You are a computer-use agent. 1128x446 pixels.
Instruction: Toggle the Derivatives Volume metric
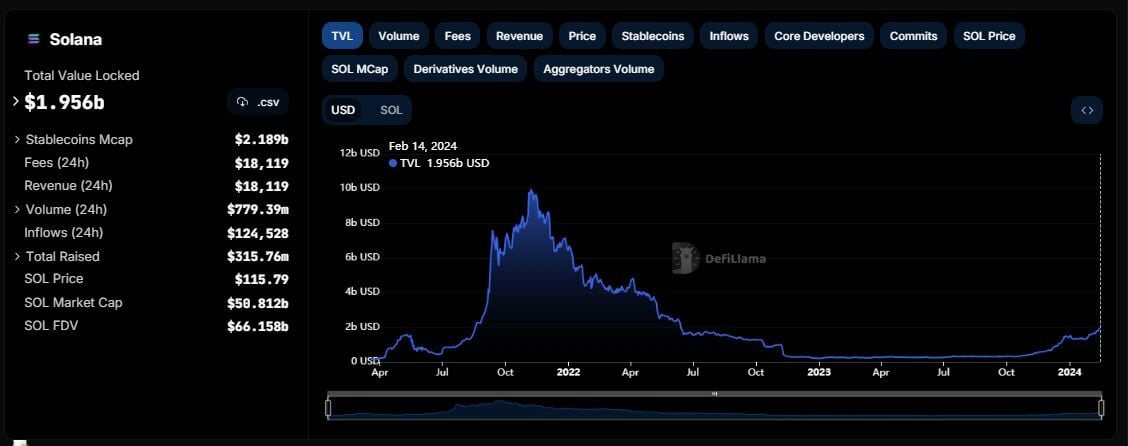click(x=465, y=69)
